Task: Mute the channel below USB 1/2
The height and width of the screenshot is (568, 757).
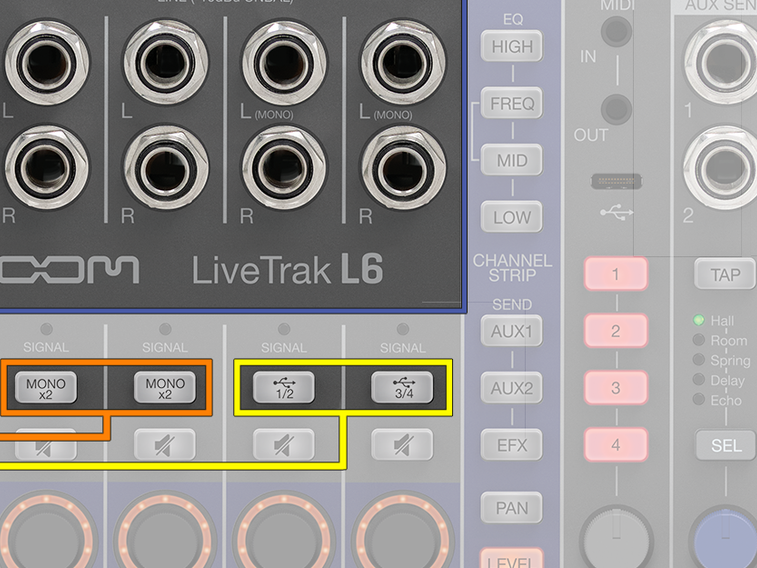Action: click(x=284, y=444)
